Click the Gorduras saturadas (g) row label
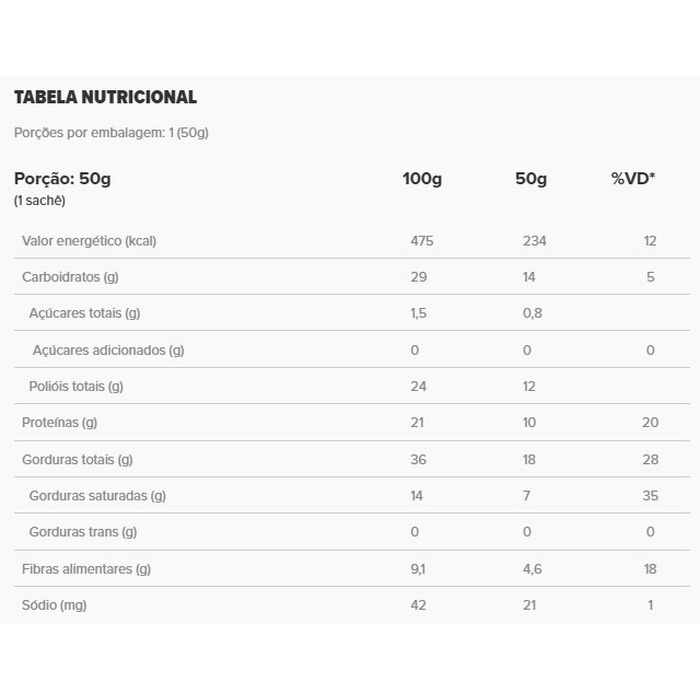The image size is (700, 700). (x=97, y=496)
